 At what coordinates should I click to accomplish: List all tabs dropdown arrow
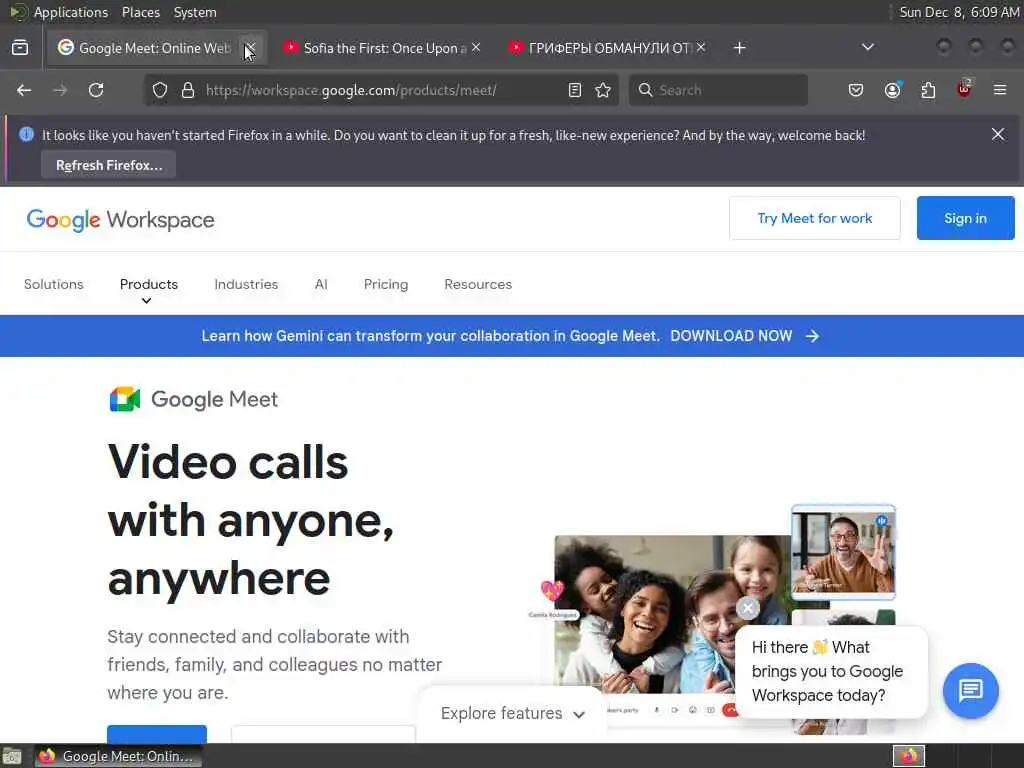coord(867,47)
